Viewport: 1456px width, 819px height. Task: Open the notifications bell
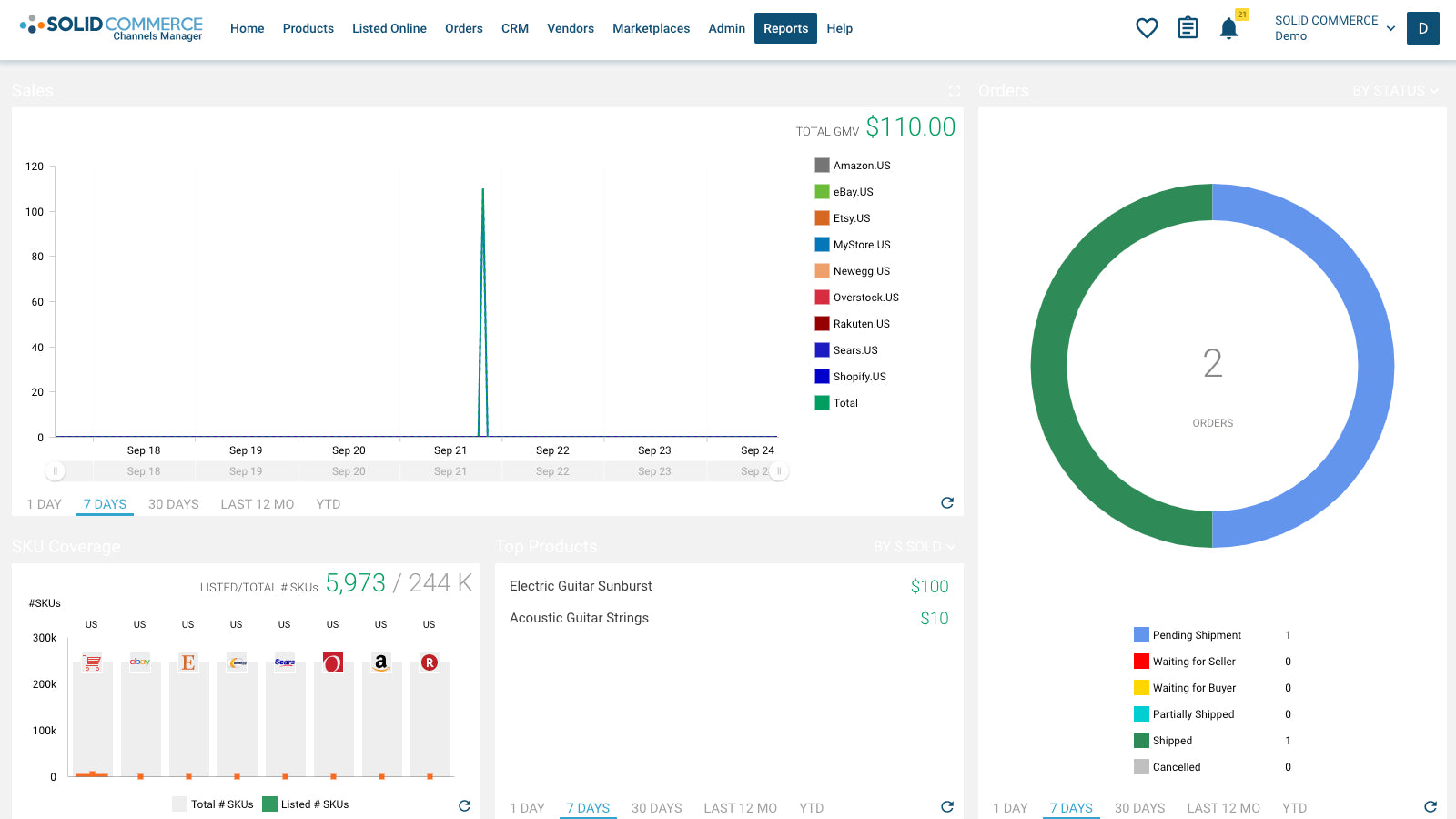coord(1228,29)
